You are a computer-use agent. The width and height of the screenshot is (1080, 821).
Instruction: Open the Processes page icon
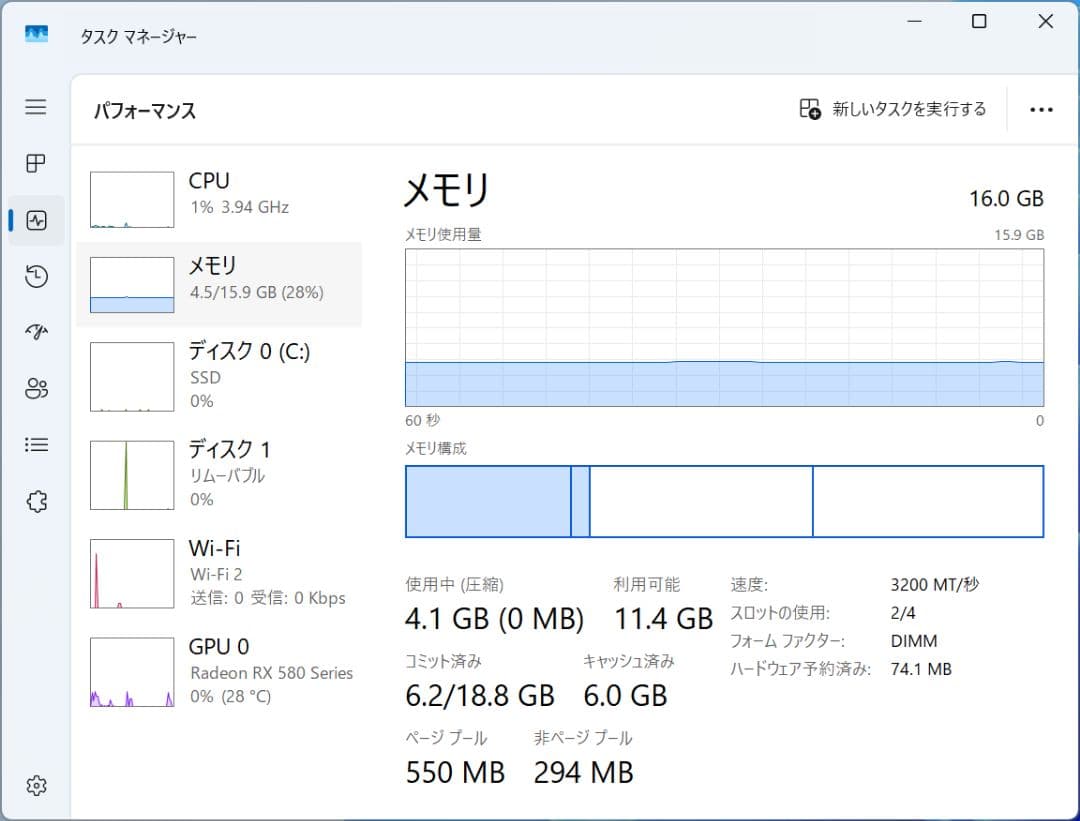click(35, 164)
